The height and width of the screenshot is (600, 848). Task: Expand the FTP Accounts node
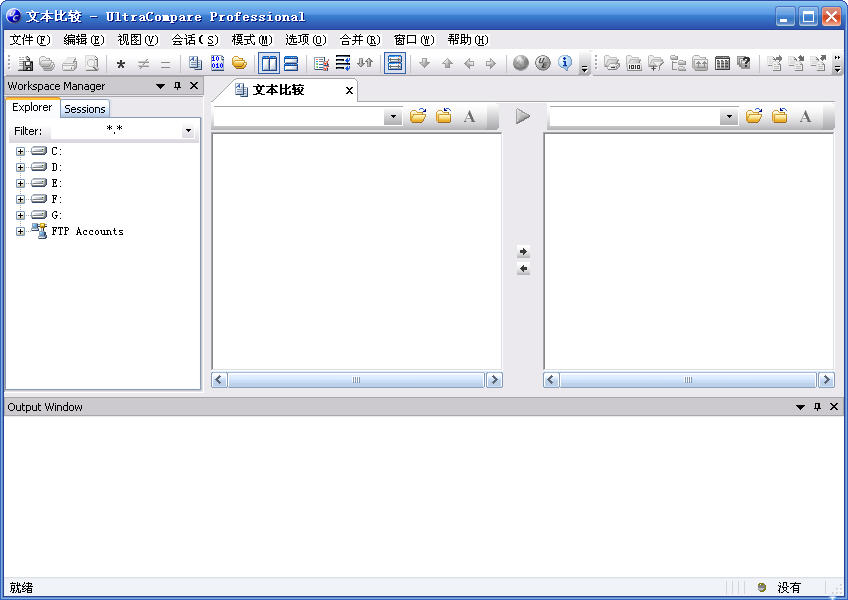(20, 232)
